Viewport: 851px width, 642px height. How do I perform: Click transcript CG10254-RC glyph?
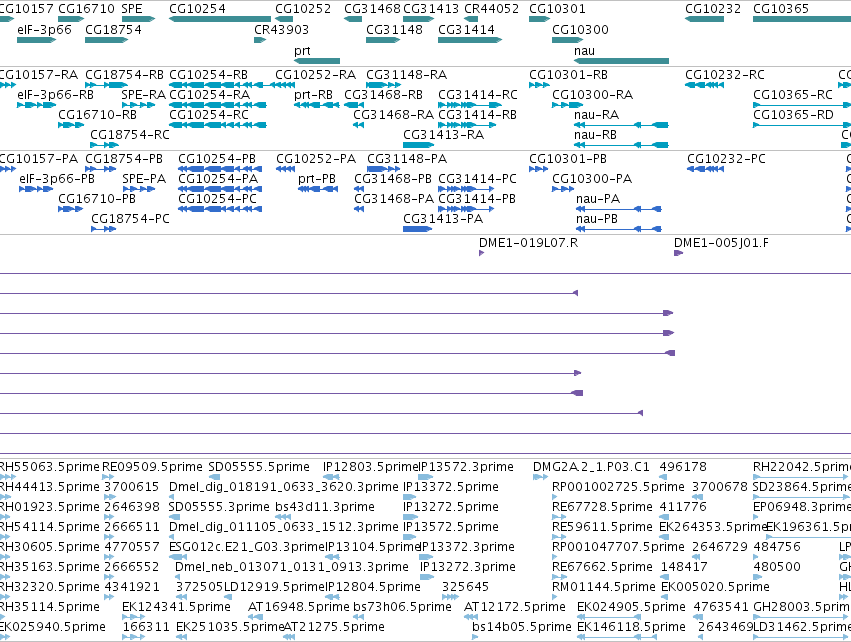218,125
